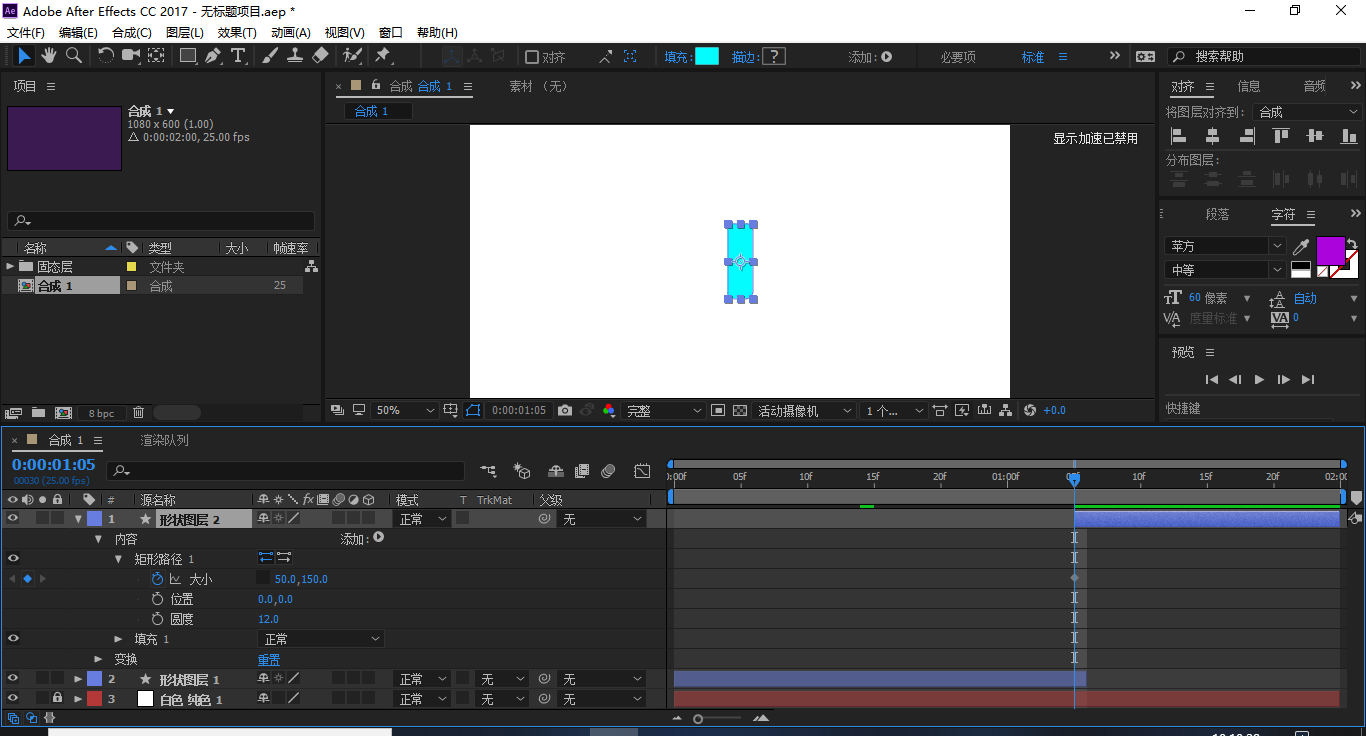Select the Brush tool
Image resolution: width=1366 pixels, height=736 pixels.
pos(270,56)
